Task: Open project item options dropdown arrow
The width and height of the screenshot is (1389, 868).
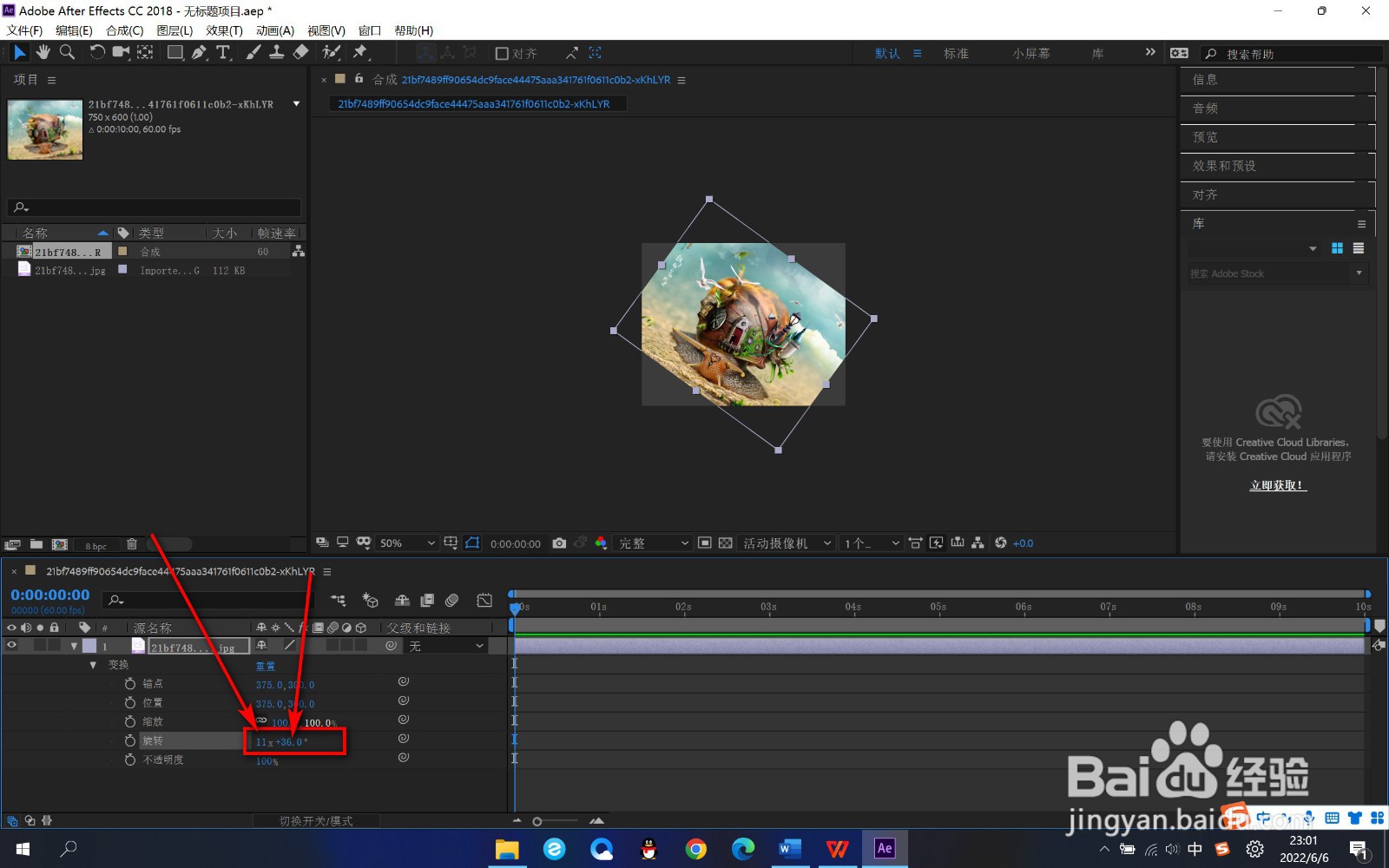Action: pyautogui.click(x=297, y=104)
